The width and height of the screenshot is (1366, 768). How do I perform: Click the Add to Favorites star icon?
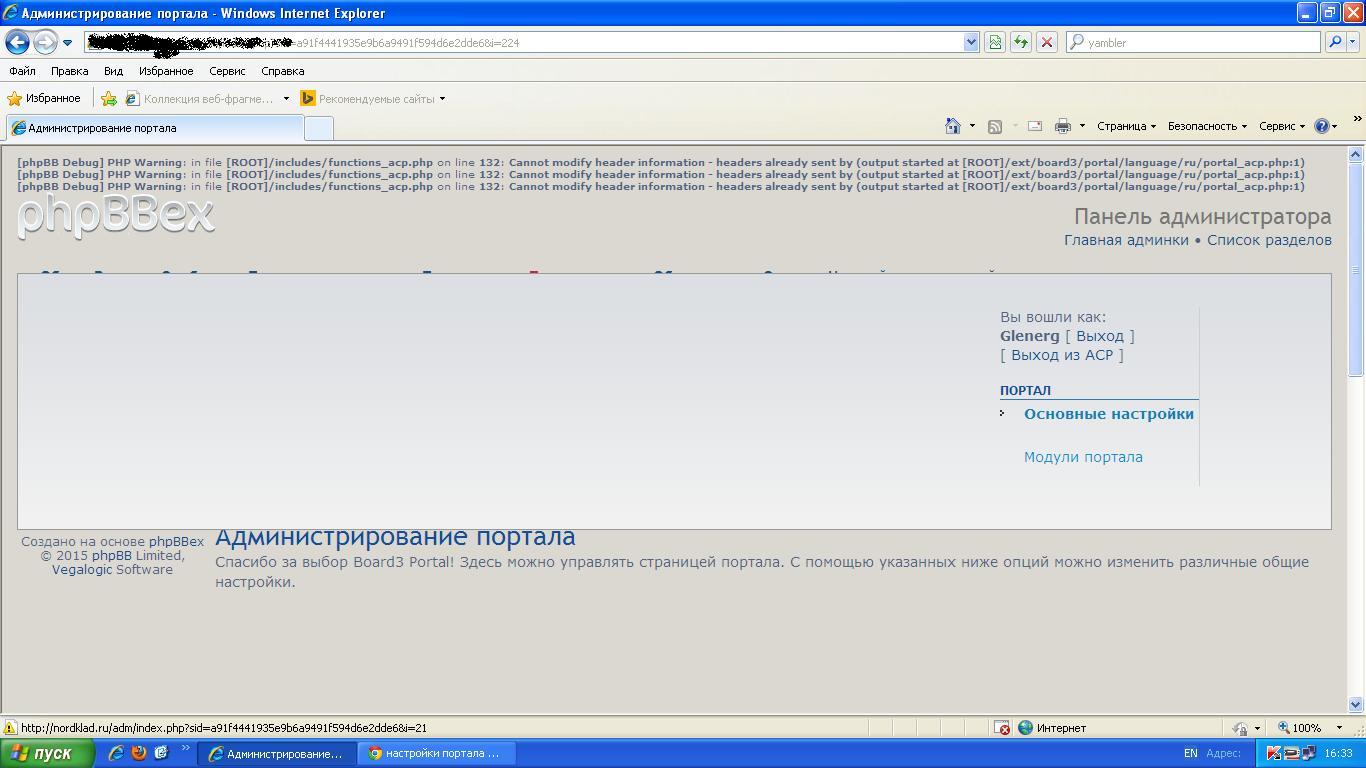[109, 98]
